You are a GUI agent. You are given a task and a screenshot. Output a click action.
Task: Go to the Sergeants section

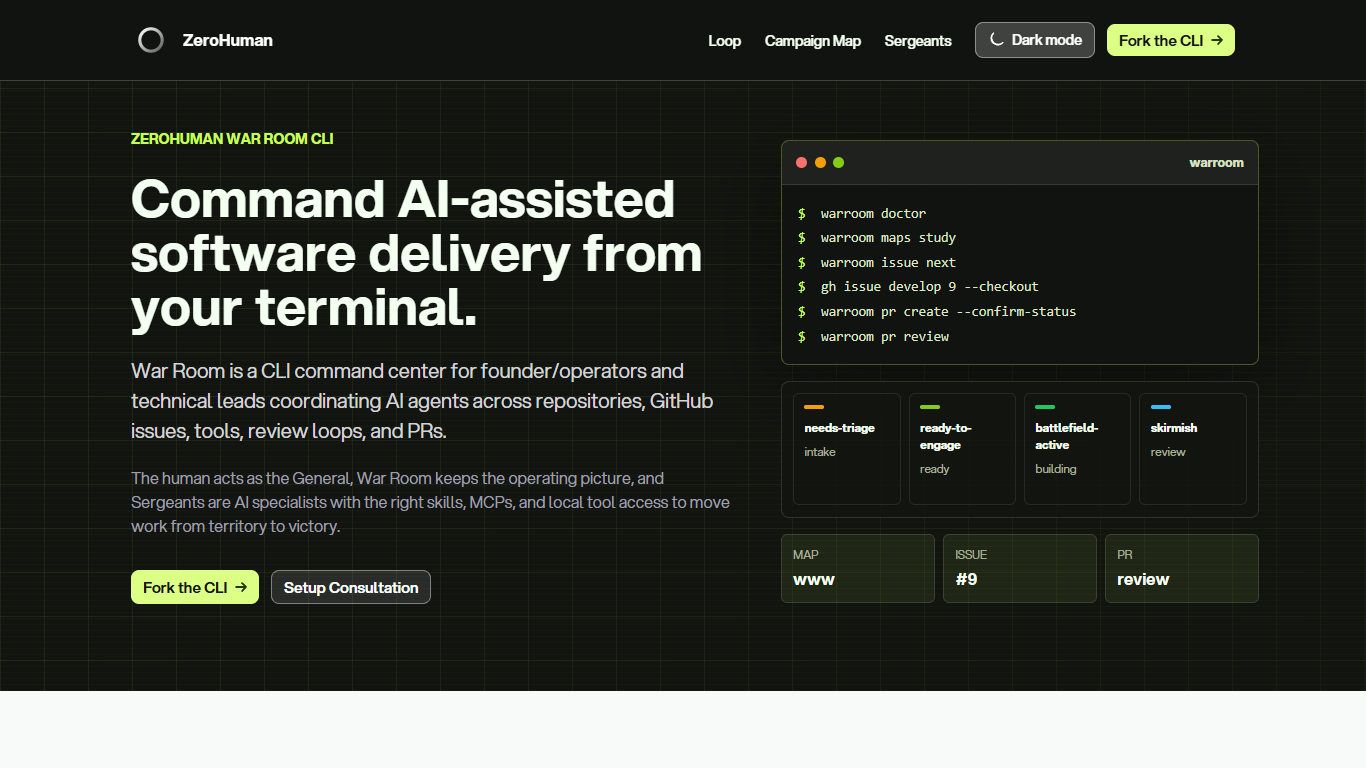pos(918,41)
